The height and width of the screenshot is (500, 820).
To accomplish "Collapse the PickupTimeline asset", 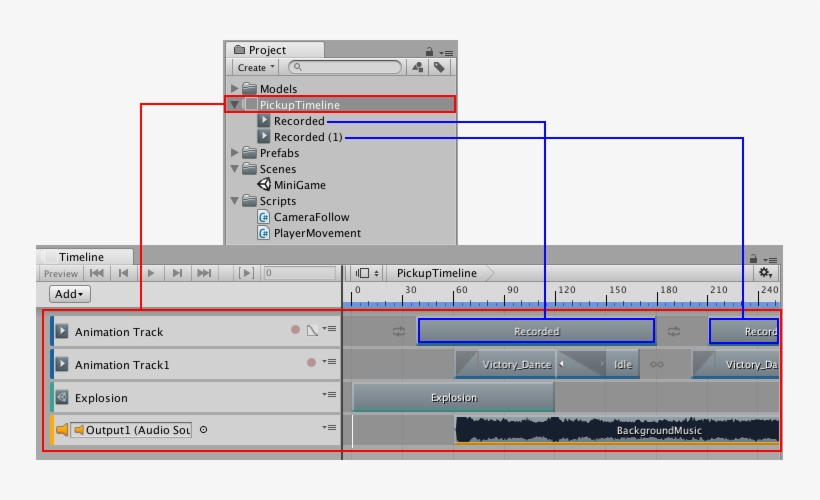I will click(x=234, y=105).
